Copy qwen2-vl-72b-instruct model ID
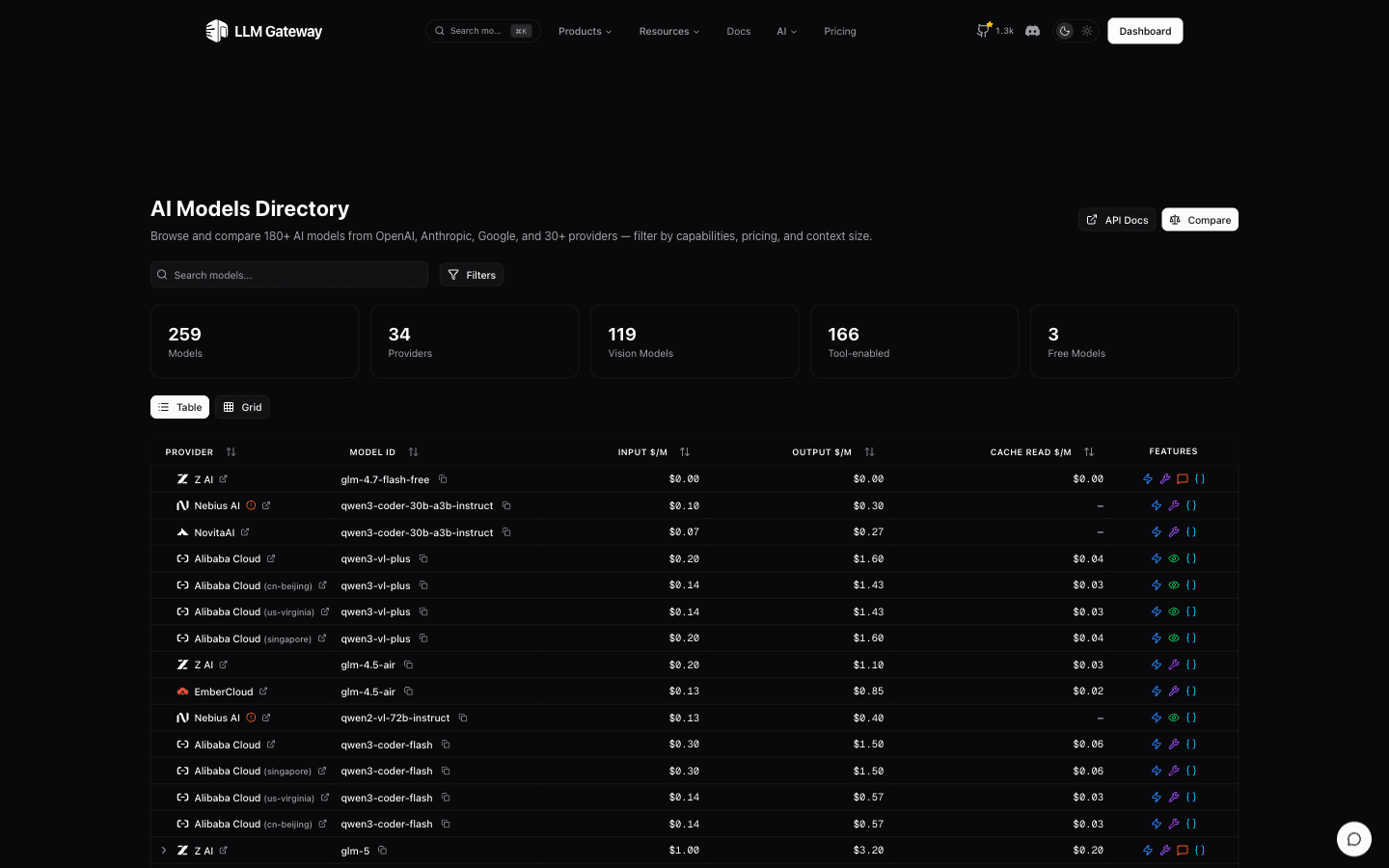This screenshot has width=1389, height=868. [463, 718]
